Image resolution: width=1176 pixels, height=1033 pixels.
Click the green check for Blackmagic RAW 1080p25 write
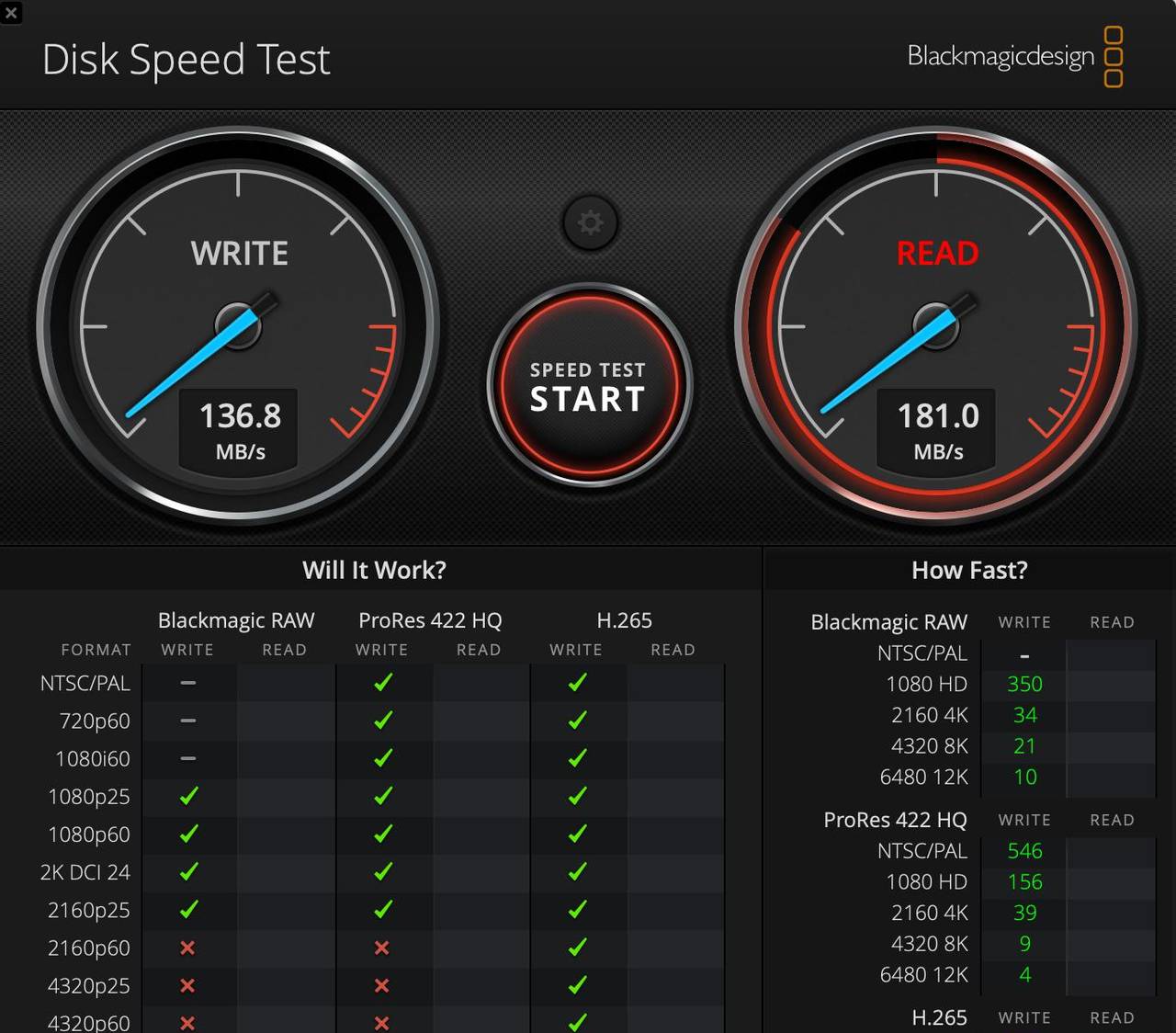point(188,796)
